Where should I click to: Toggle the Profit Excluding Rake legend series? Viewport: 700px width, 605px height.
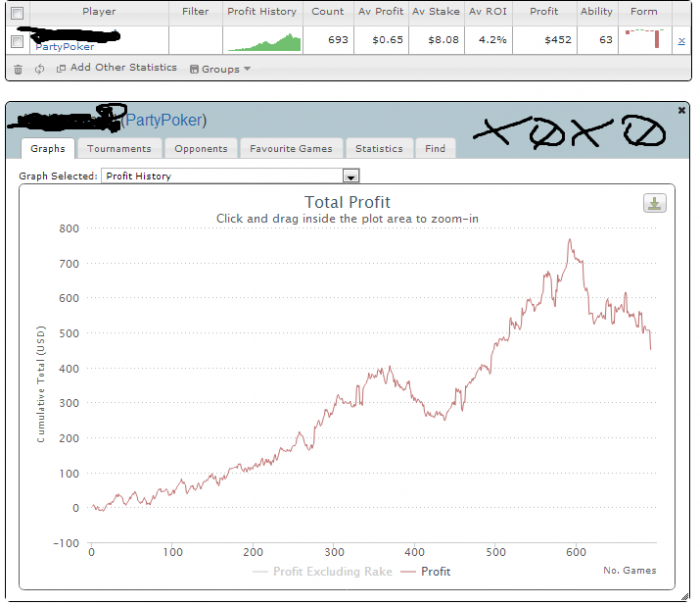[323, 572]
